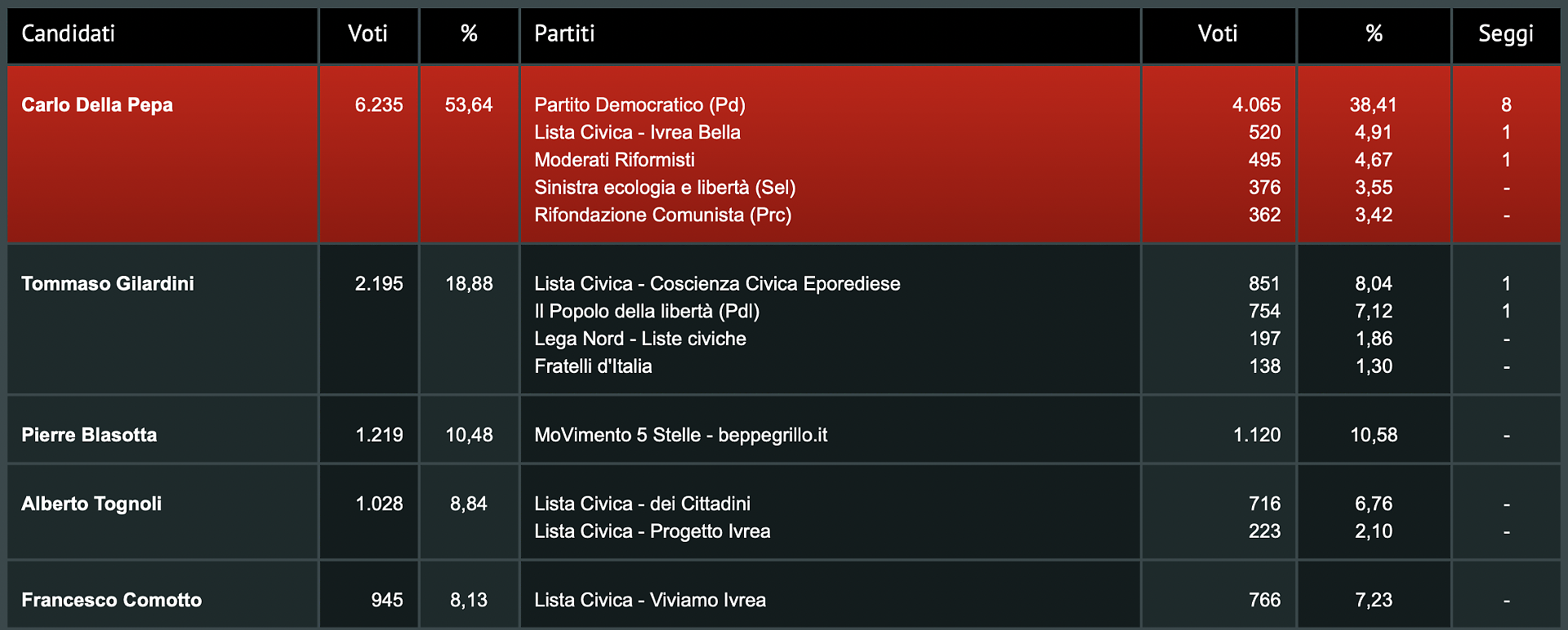Select Sinistra ecologia e libertà (Sel)
Screen dimensions: 1568x630
click(x=665, y=188)
